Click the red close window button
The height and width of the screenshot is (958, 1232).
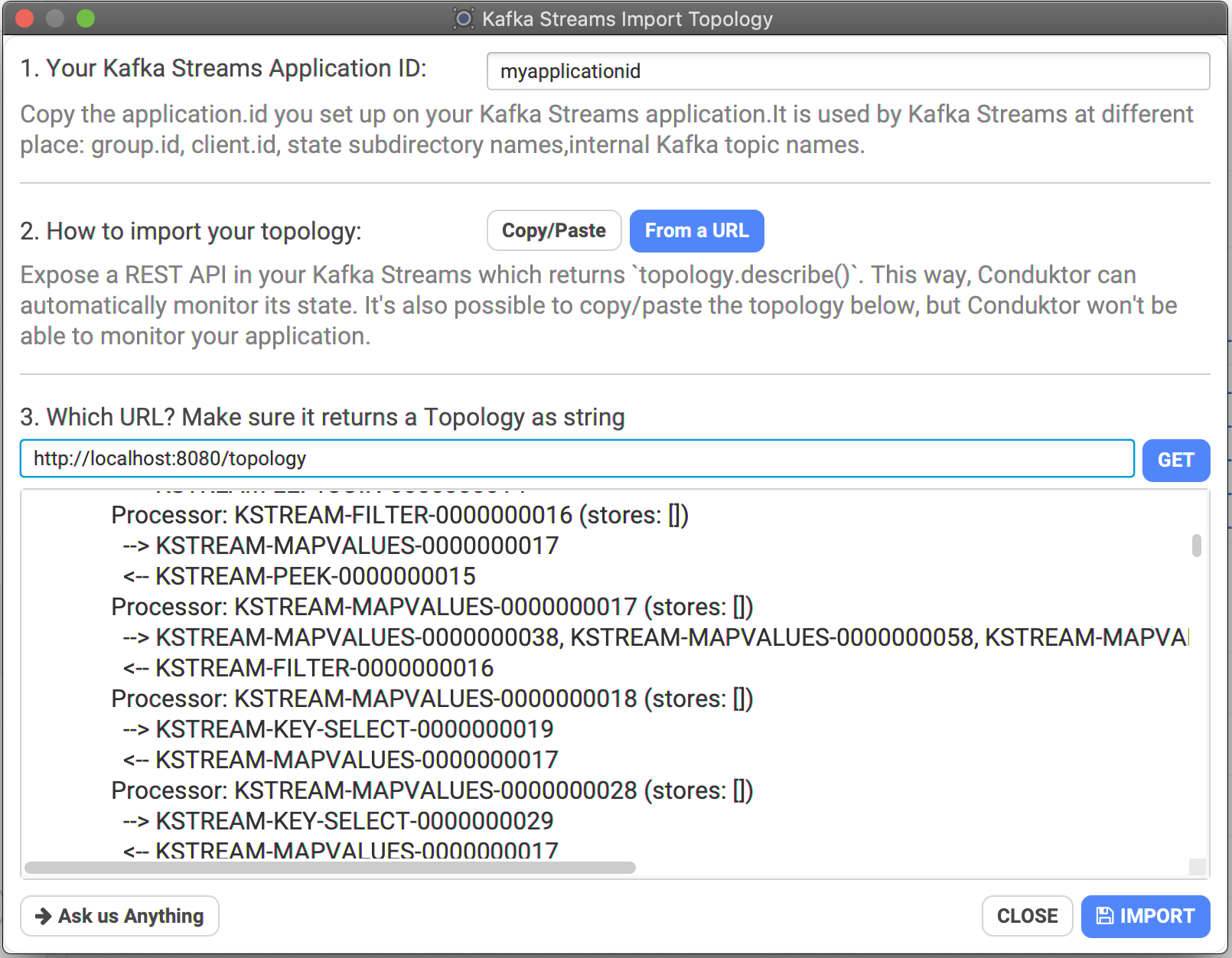pos(24,18)
